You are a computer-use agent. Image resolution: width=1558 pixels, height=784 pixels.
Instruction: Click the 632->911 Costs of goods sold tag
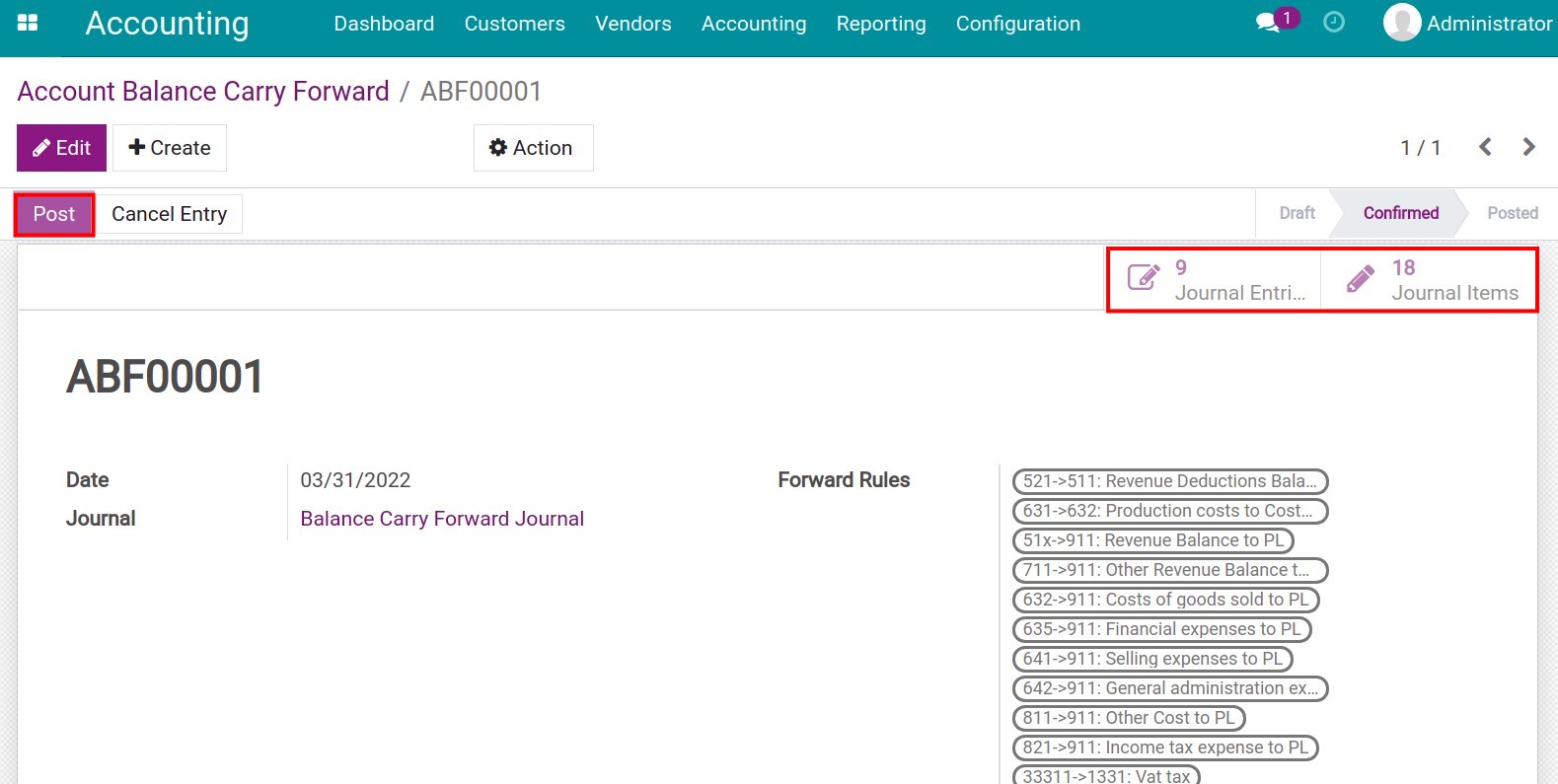(1166, 600)
